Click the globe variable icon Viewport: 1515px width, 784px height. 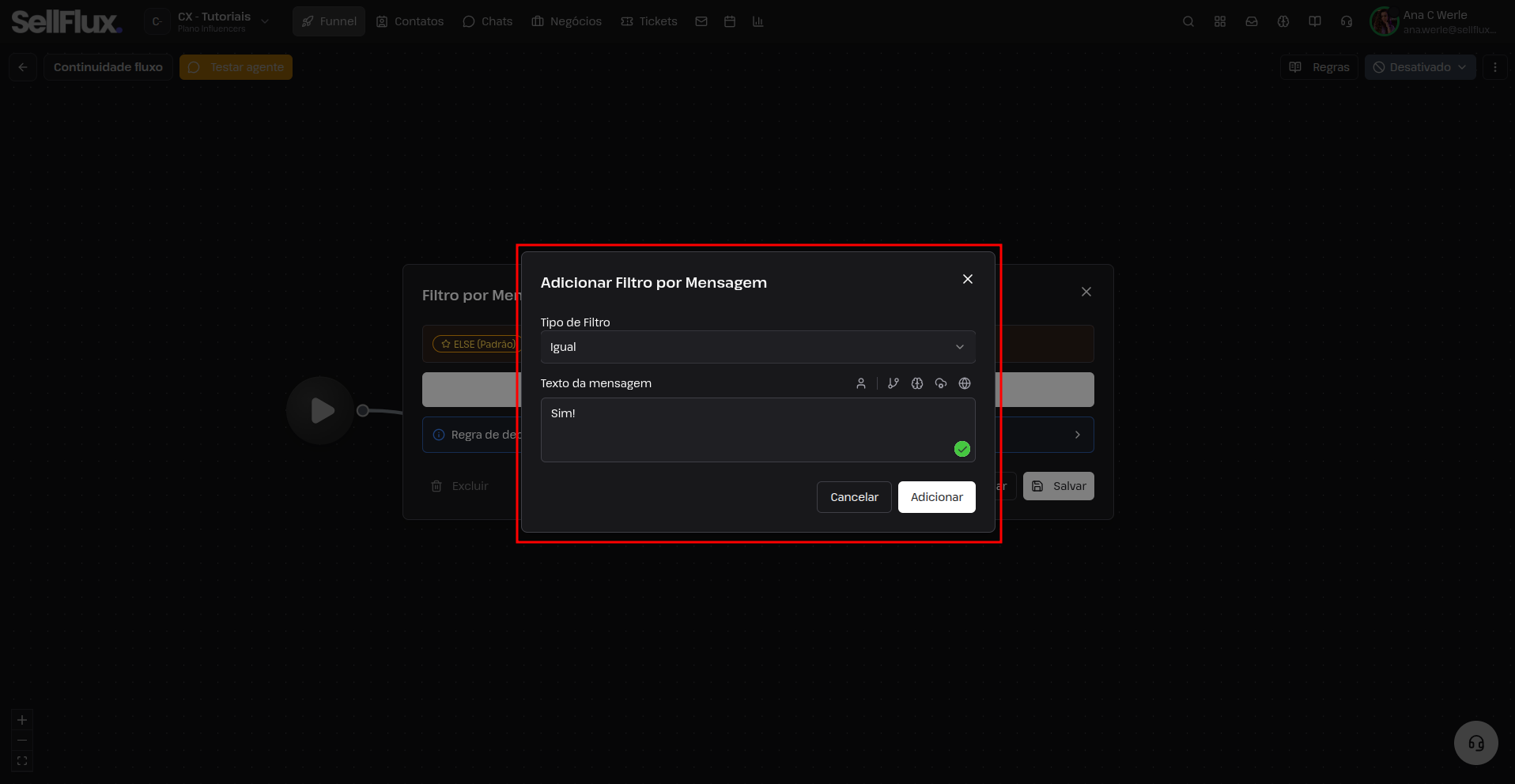click(x=965, y=383)
